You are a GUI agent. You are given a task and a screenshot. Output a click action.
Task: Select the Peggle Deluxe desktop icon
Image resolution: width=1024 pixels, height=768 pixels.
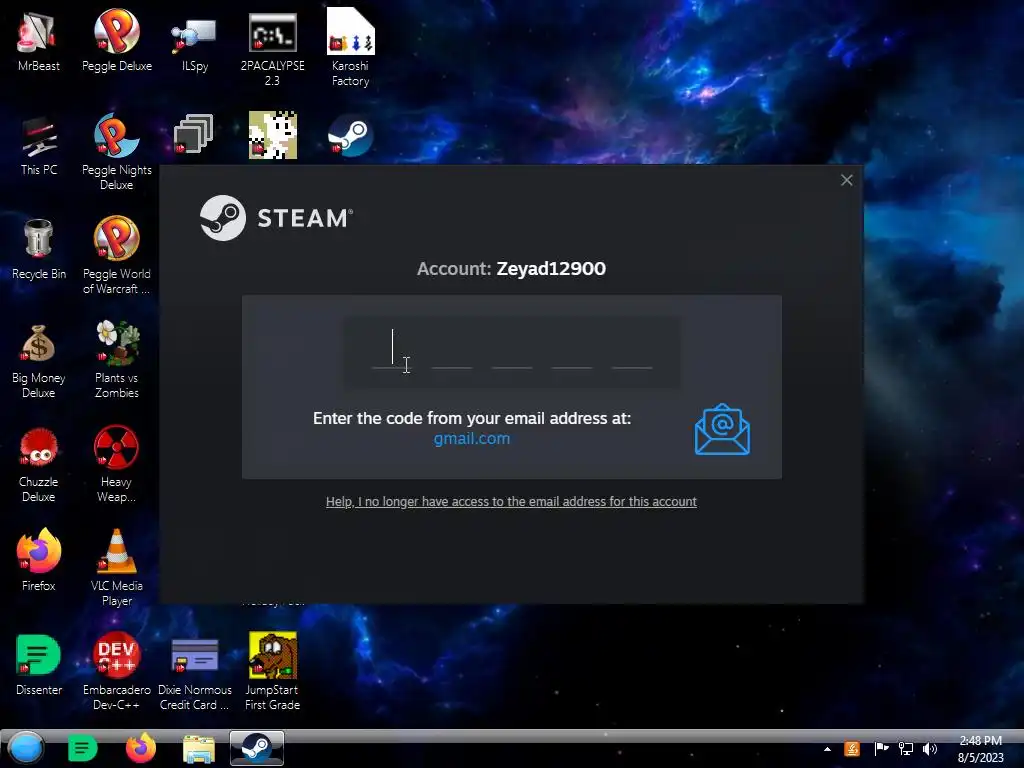click(117, 42)
